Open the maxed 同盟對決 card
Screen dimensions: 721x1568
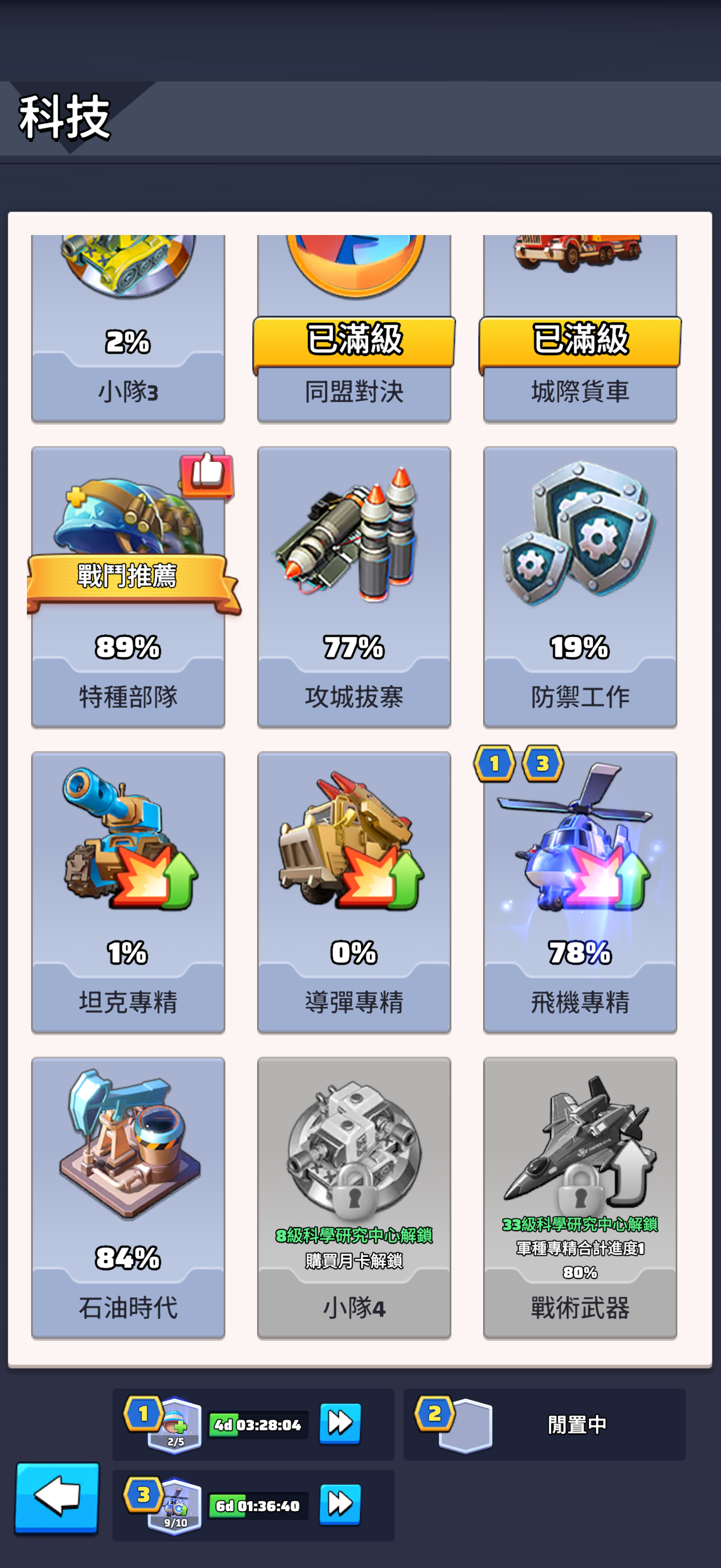[353, 329]
